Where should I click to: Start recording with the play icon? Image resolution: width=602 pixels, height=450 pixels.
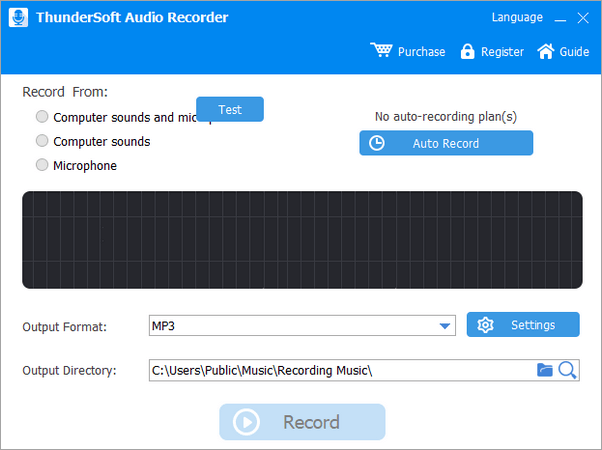[x=245, y=422]
